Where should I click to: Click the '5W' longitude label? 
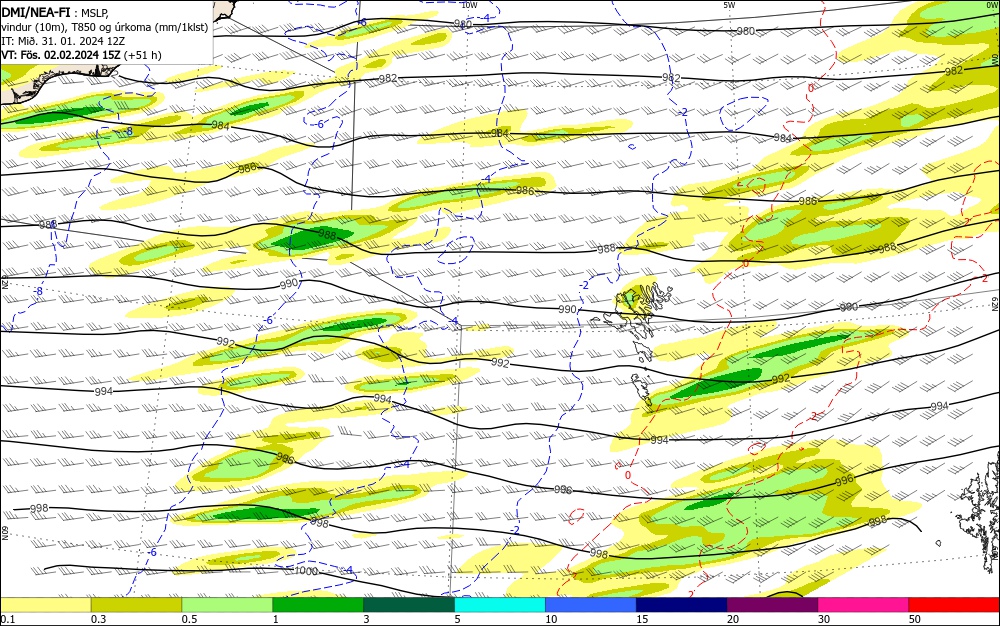pos(730,5)
